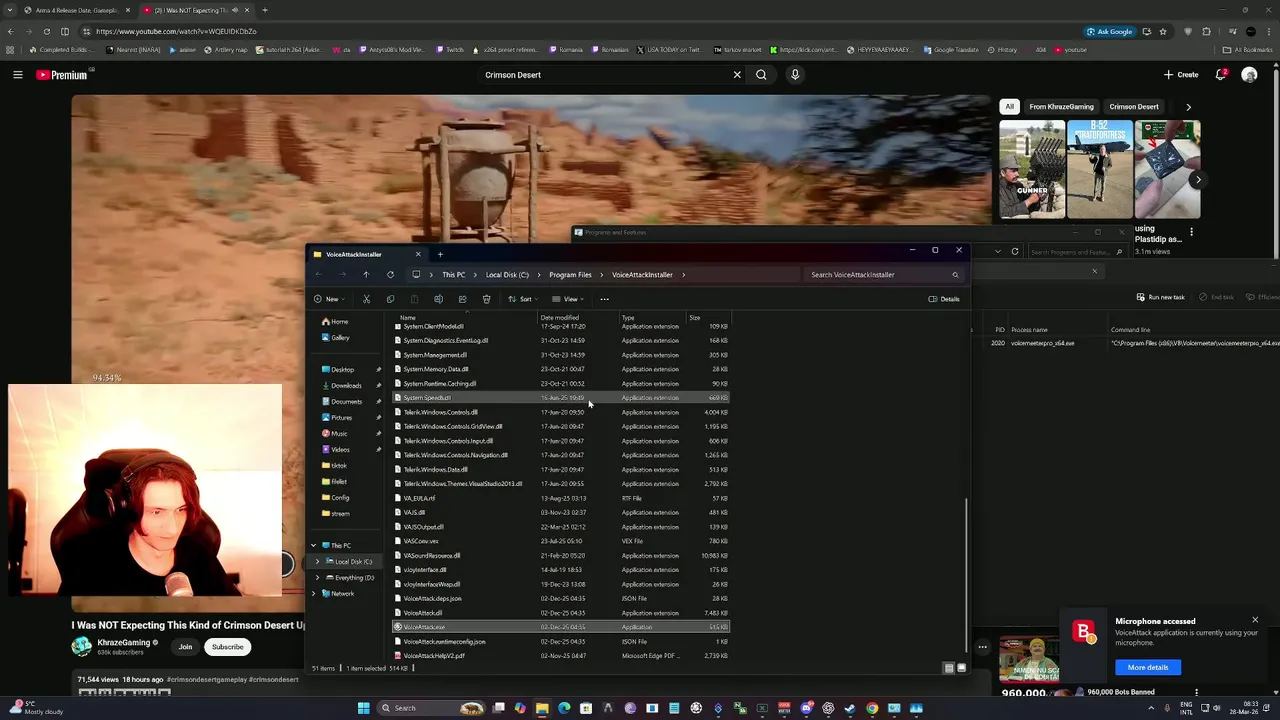1280x720 pixels.
Task: Reload the browser page
Action: pyautogui.click(x=46, y=31)
